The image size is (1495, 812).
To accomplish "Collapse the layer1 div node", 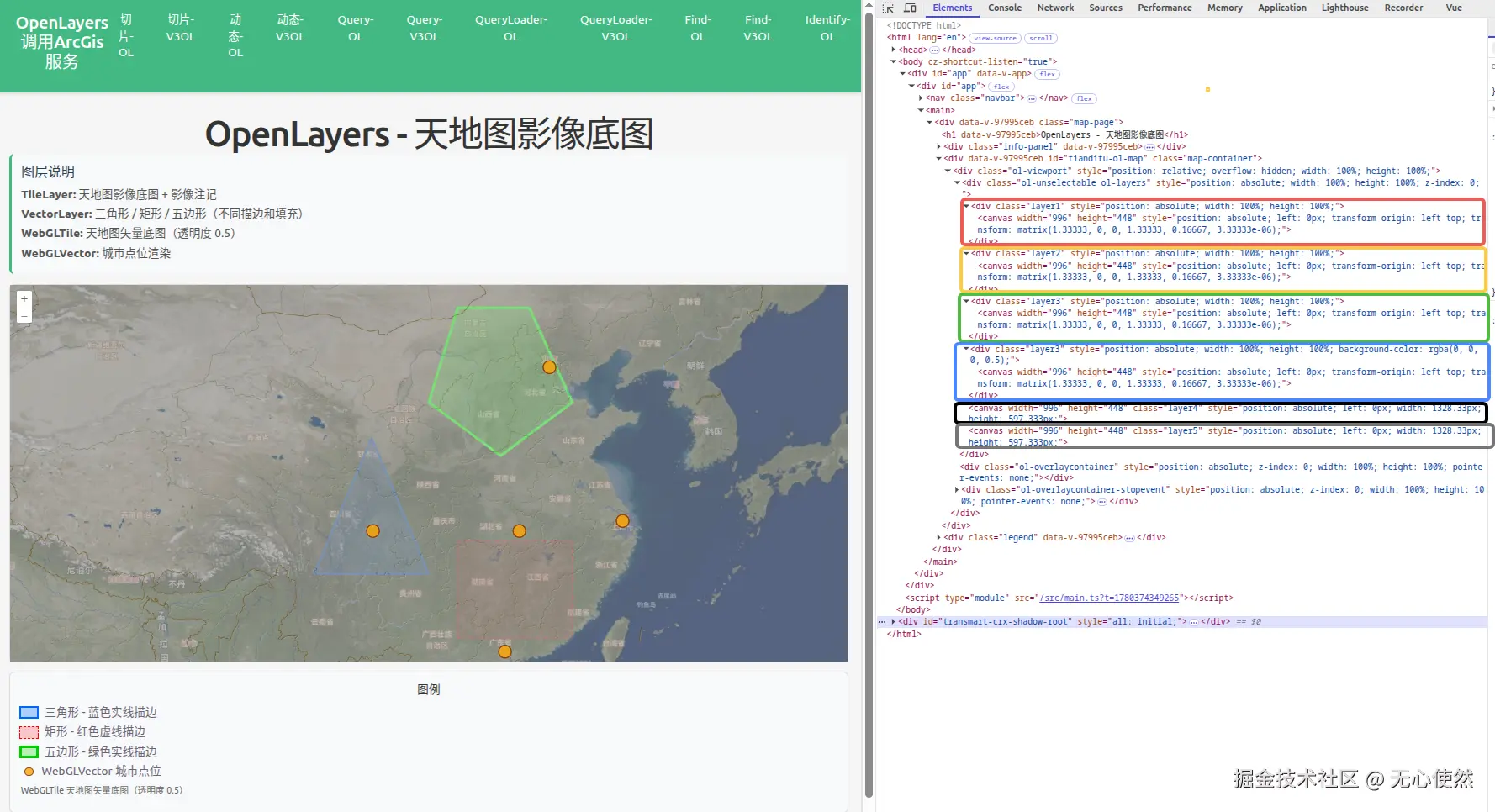I will (x=967, y=207).
